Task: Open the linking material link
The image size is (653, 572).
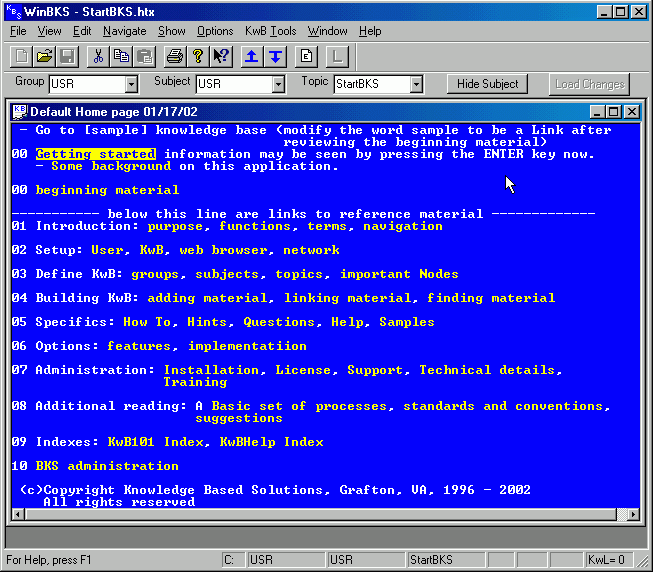Action: (x=347, y=298)
